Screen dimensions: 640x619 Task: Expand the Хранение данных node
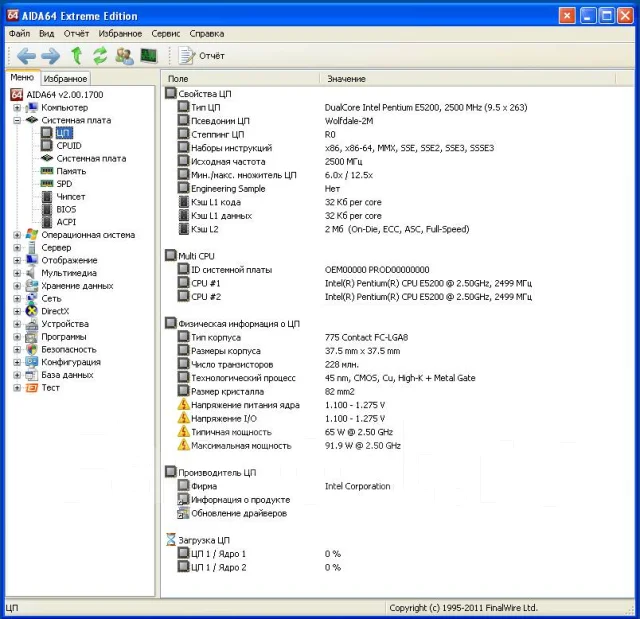(x=17, y=286)
